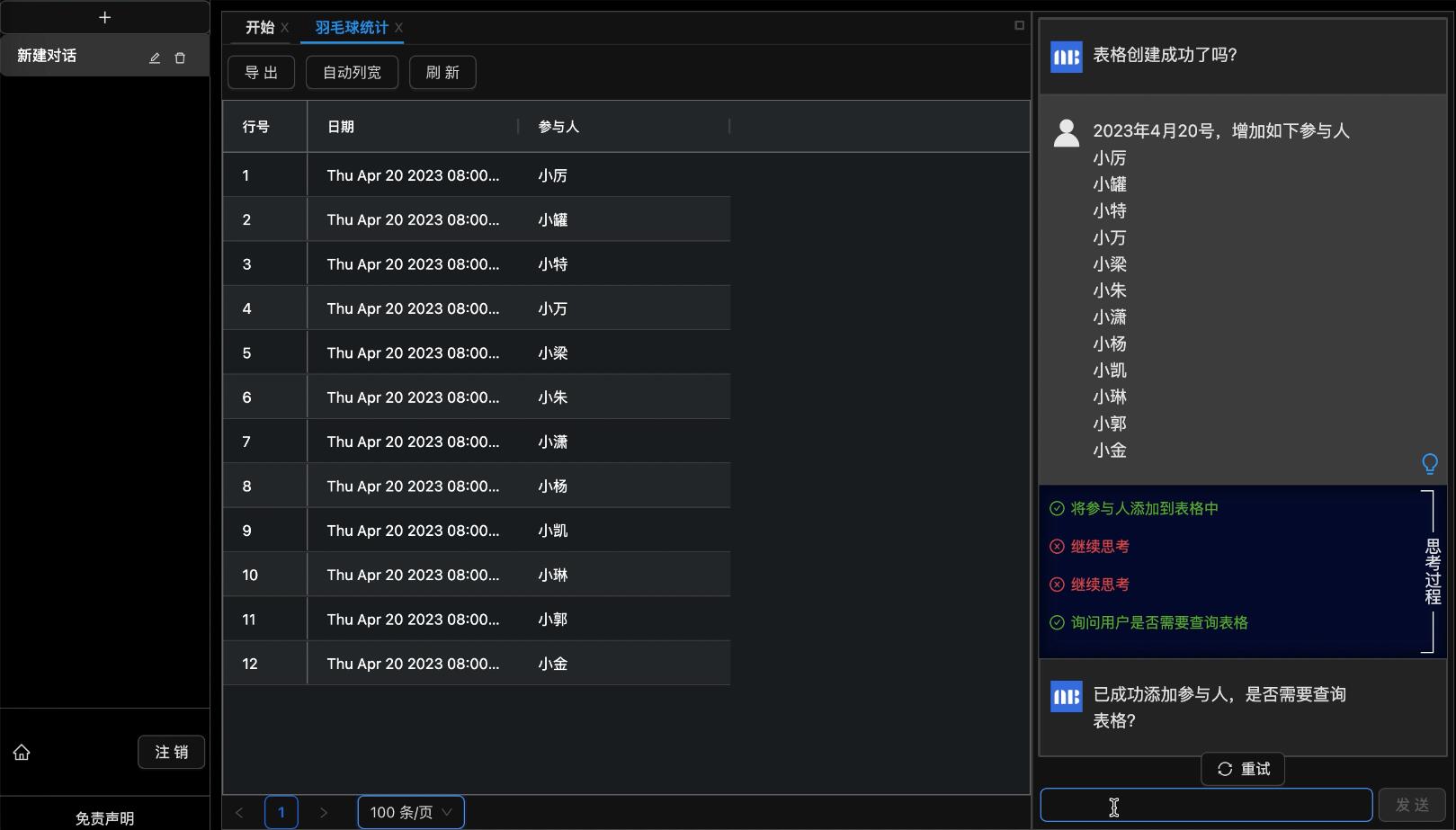Screen dimensions: 1456x830
Task: Click the 导出 export button
Action: [x=261, y=72]
